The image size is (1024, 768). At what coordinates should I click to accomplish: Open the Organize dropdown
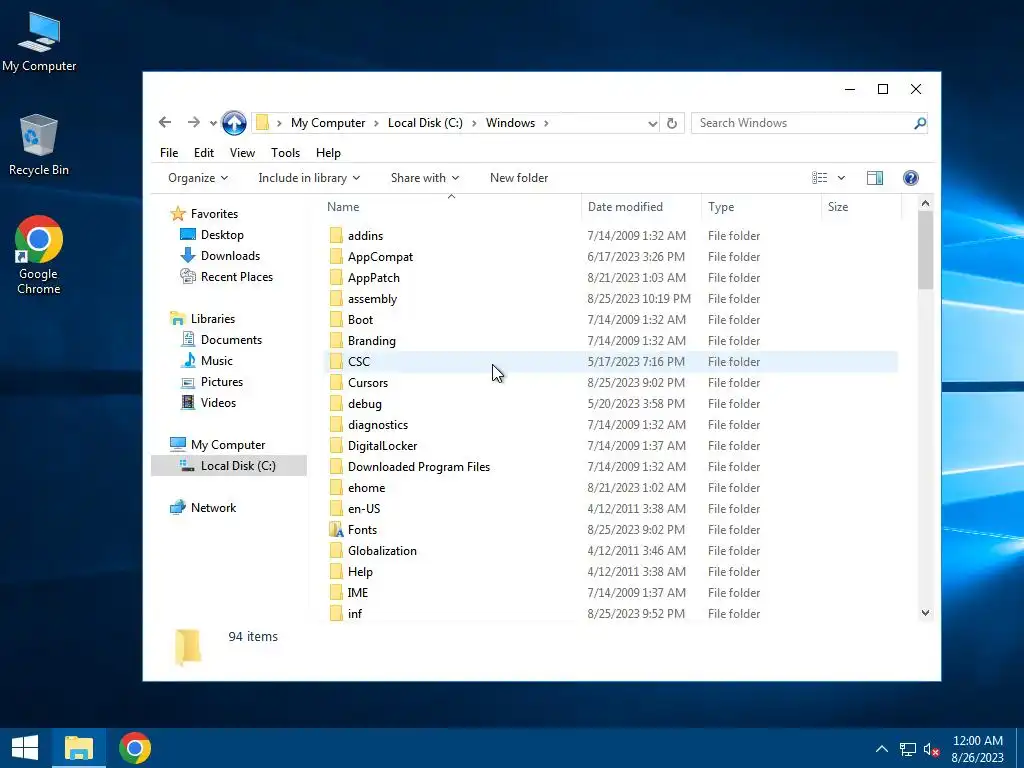pyautogui.click(x=198, y=178)
